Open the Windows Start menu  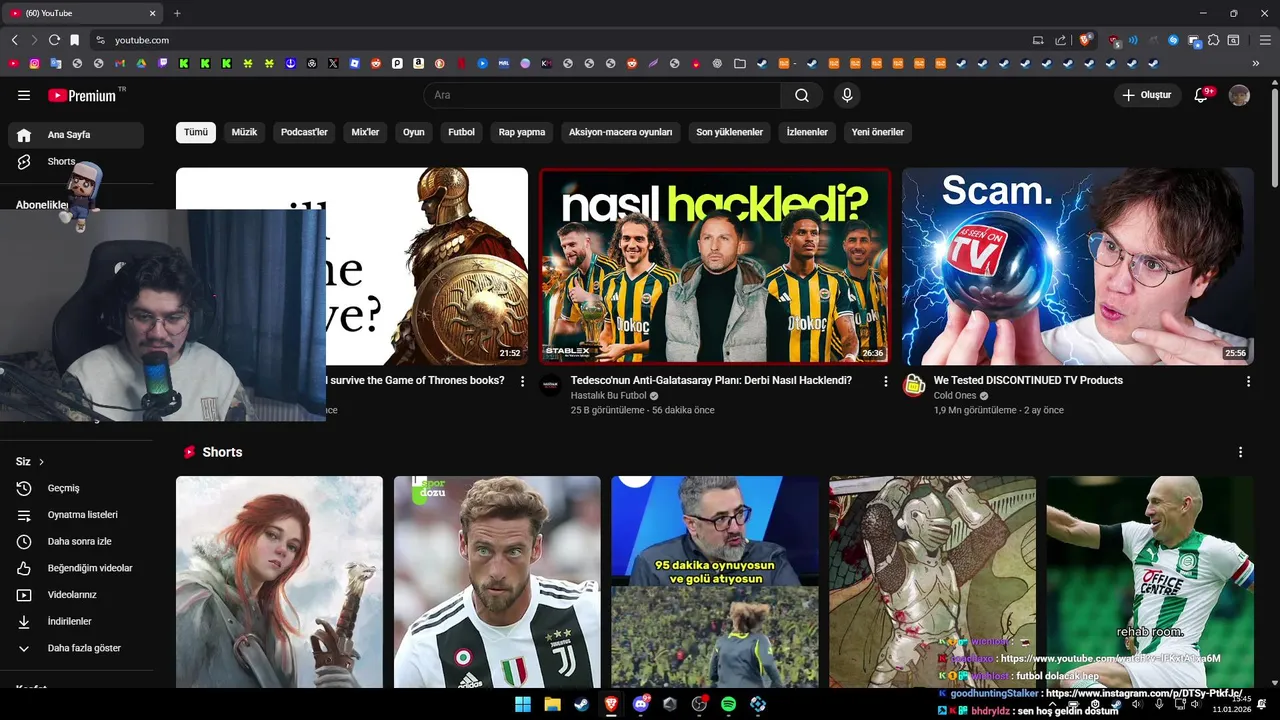[x=522, y=704]
